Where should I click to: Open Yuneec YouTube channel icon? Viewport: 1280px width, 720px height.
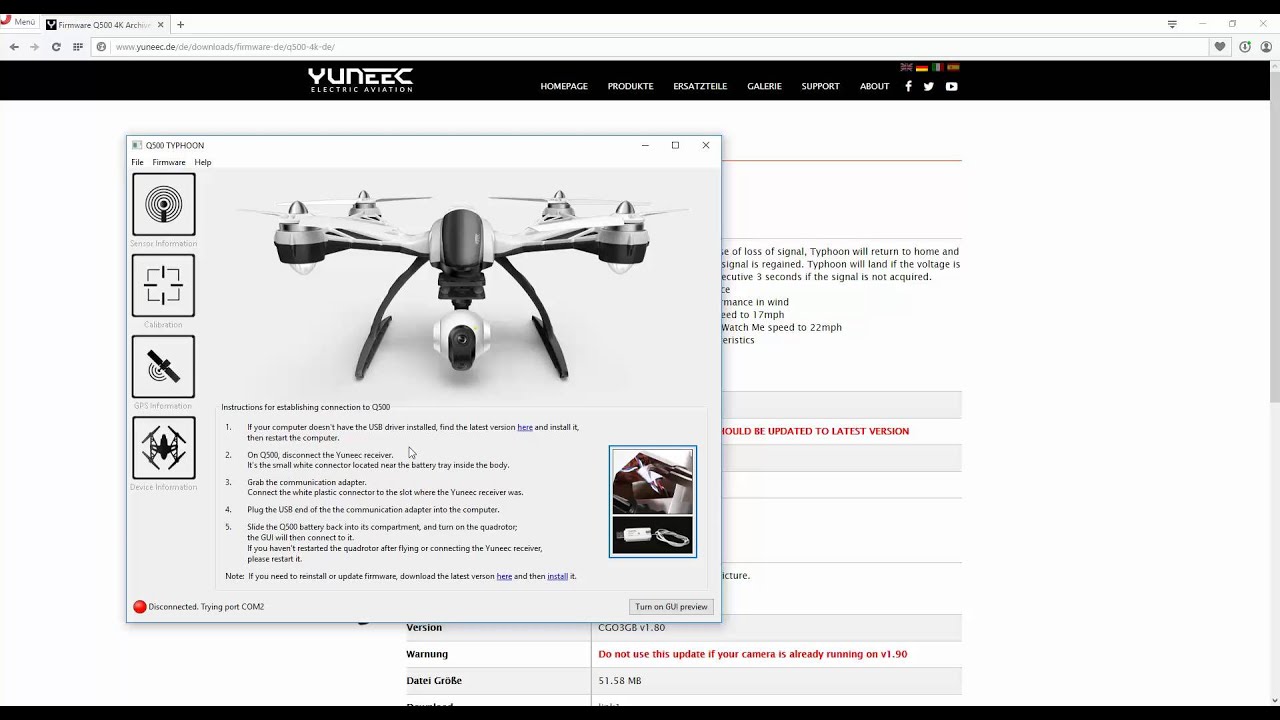click(x=951, y=86)
